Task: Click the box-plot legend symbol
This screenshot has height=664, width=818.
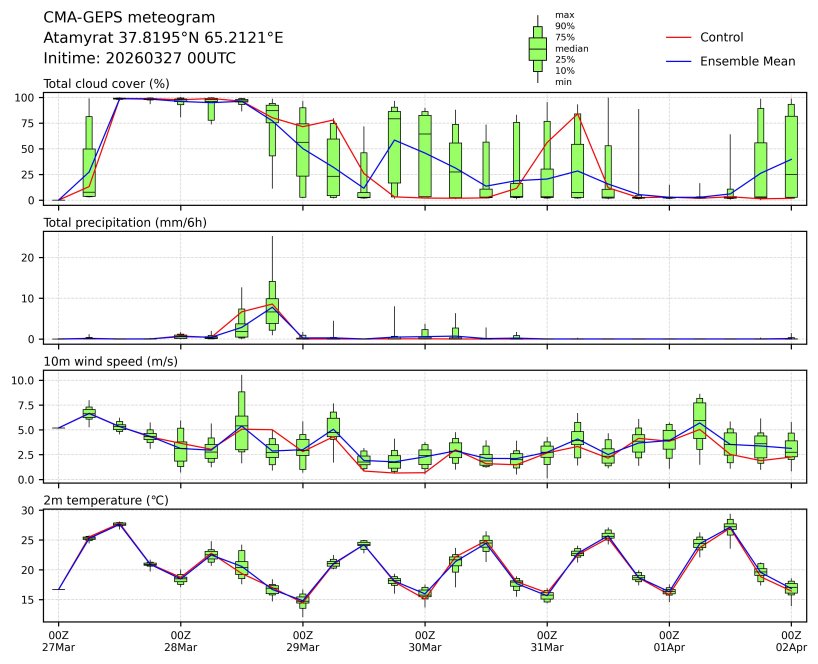Action: tap(537, 48)
